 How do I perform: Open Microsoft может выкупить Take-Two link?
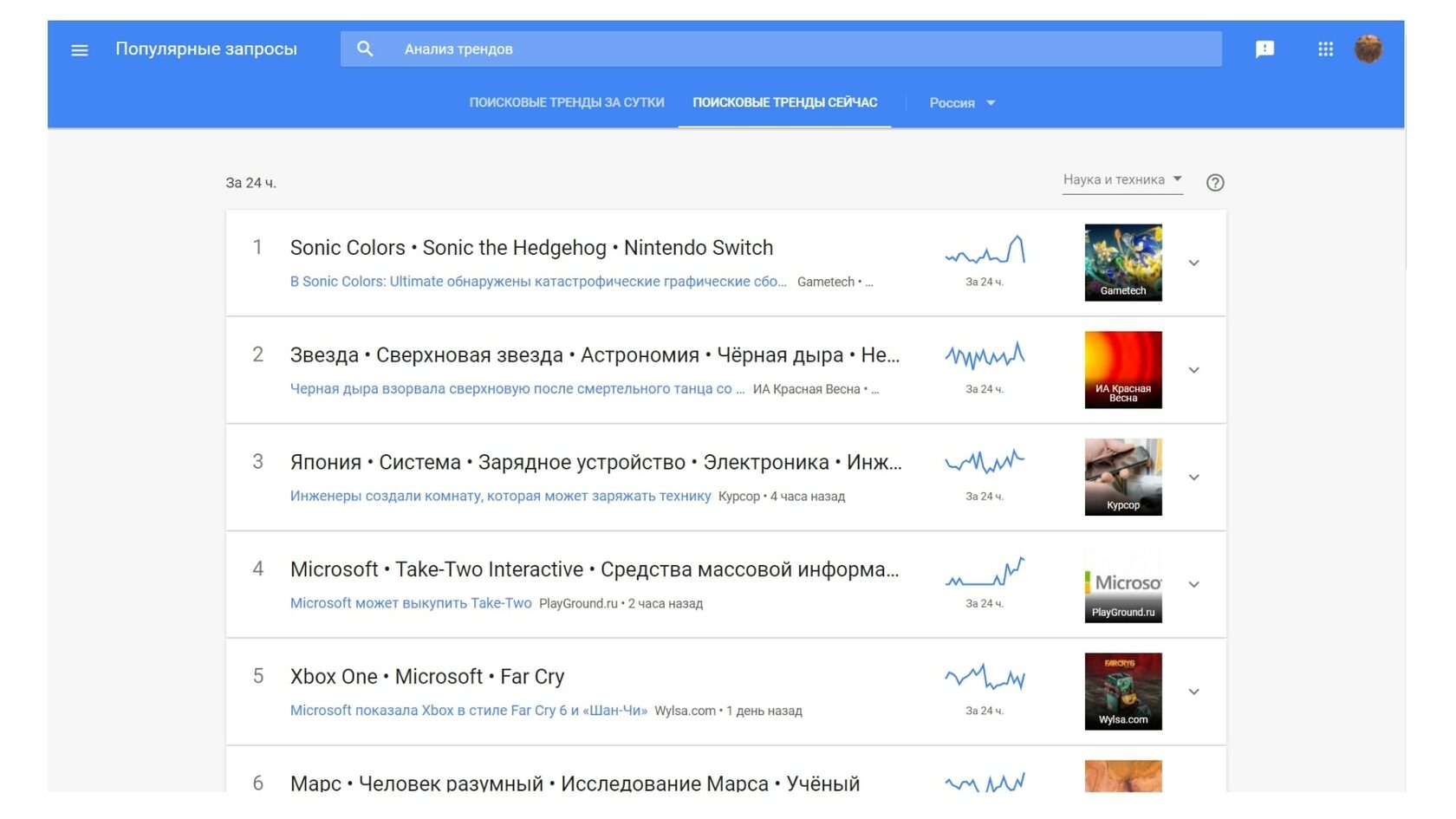tap(411, 603)
